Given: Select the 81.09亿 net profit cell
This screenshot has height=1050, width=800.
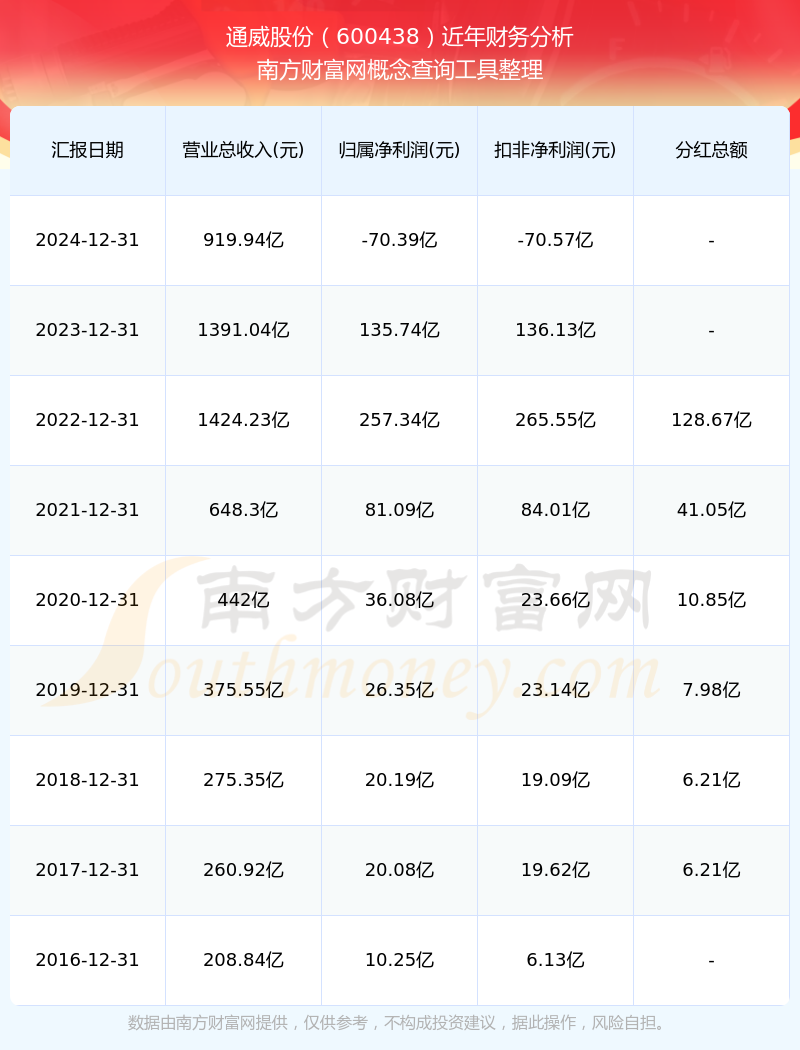Looking at the screenshot, I should tap(400, 510).
